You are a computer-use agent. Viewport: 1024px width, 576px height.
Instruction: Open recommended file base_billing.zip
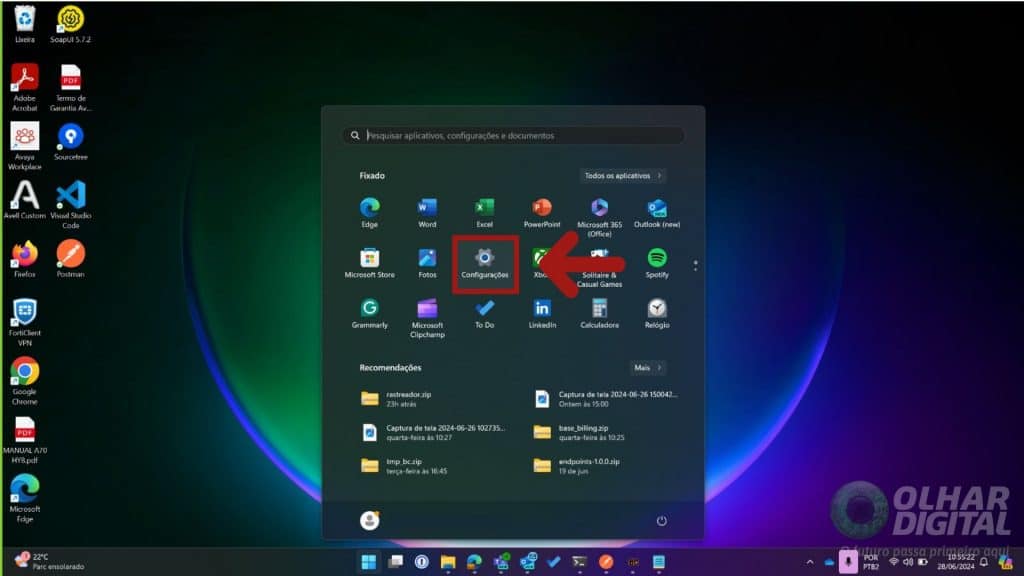(x=606, y=432)
